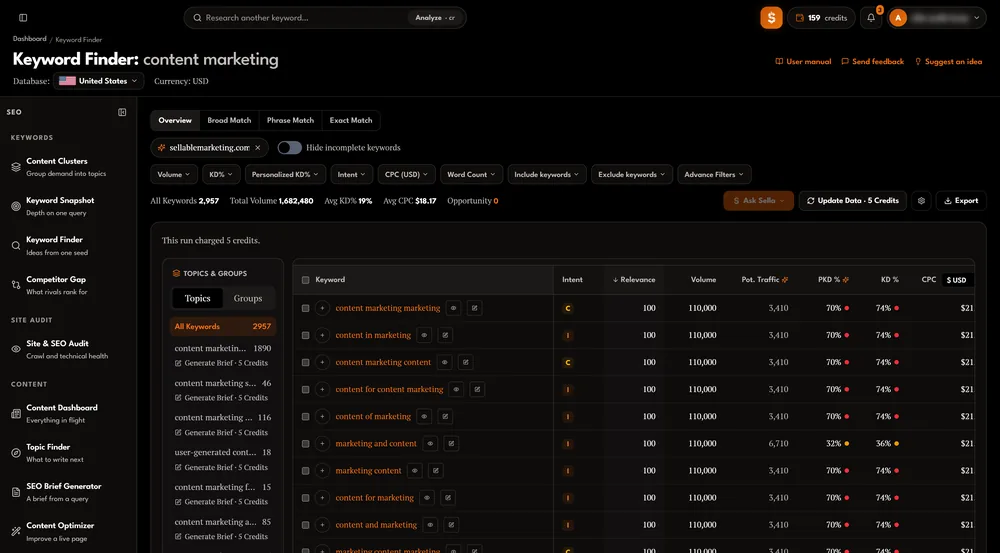Open Intent filter dropdown
Screen dimensions: 1000x553
pos(351,175)
